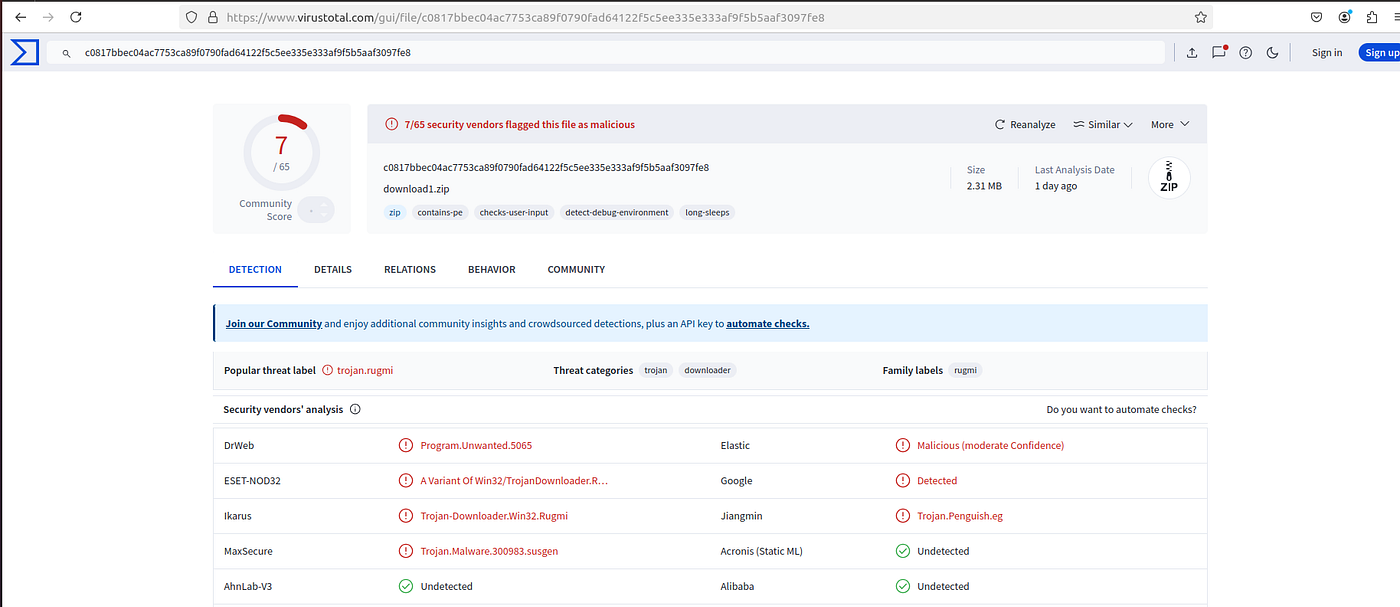Click the ZIP file type icon

[1169, 178]
